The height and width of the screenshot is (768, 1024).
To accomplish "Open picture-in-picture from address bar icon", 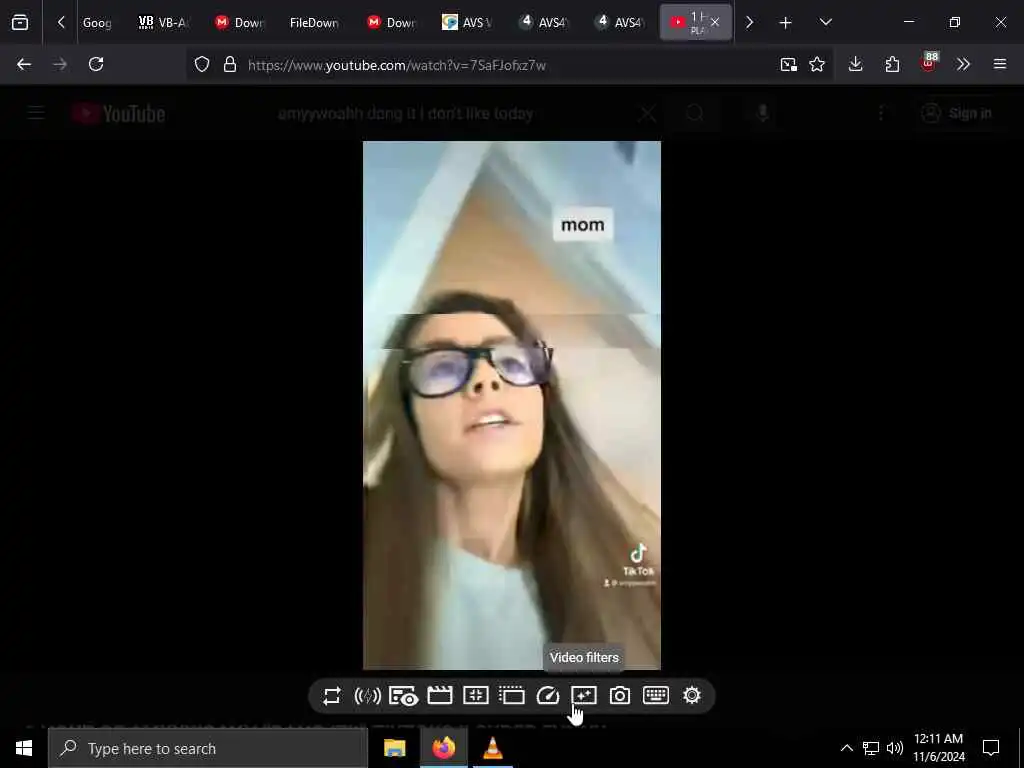I will [x=788, y=65].
